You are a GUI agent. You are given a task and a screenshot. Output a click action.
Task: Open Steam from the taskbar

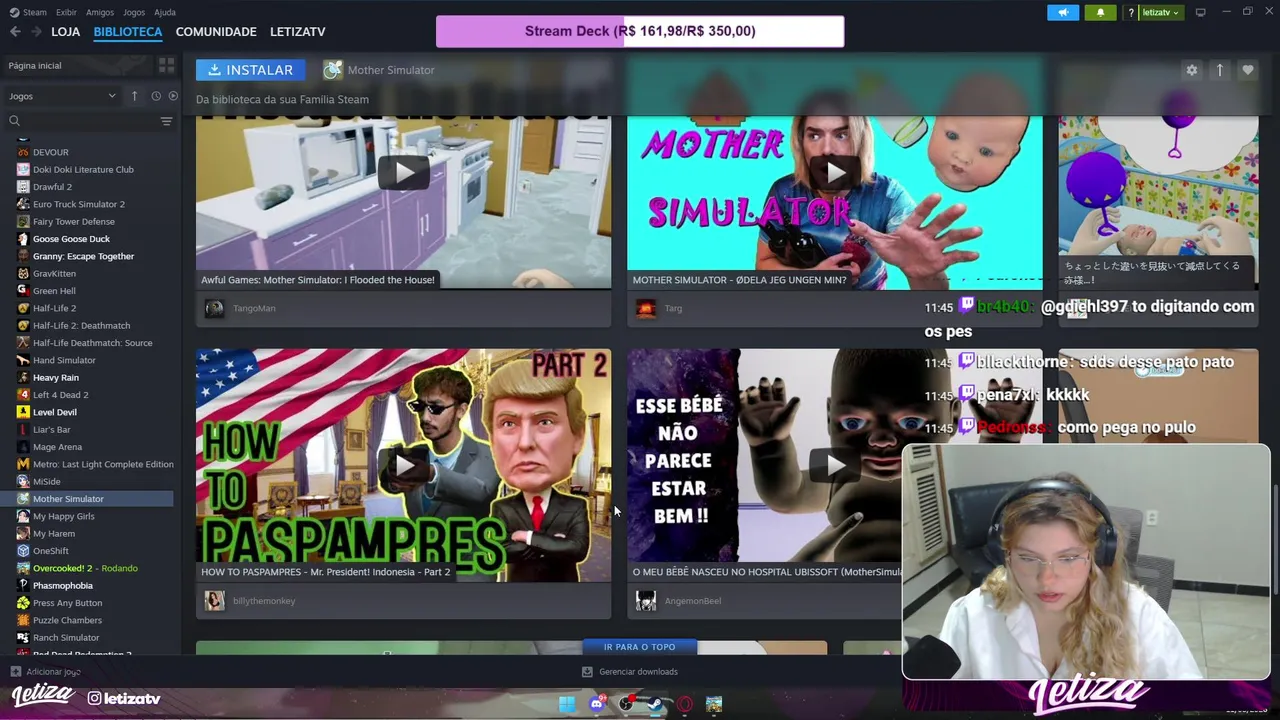[x=656, y=704]
